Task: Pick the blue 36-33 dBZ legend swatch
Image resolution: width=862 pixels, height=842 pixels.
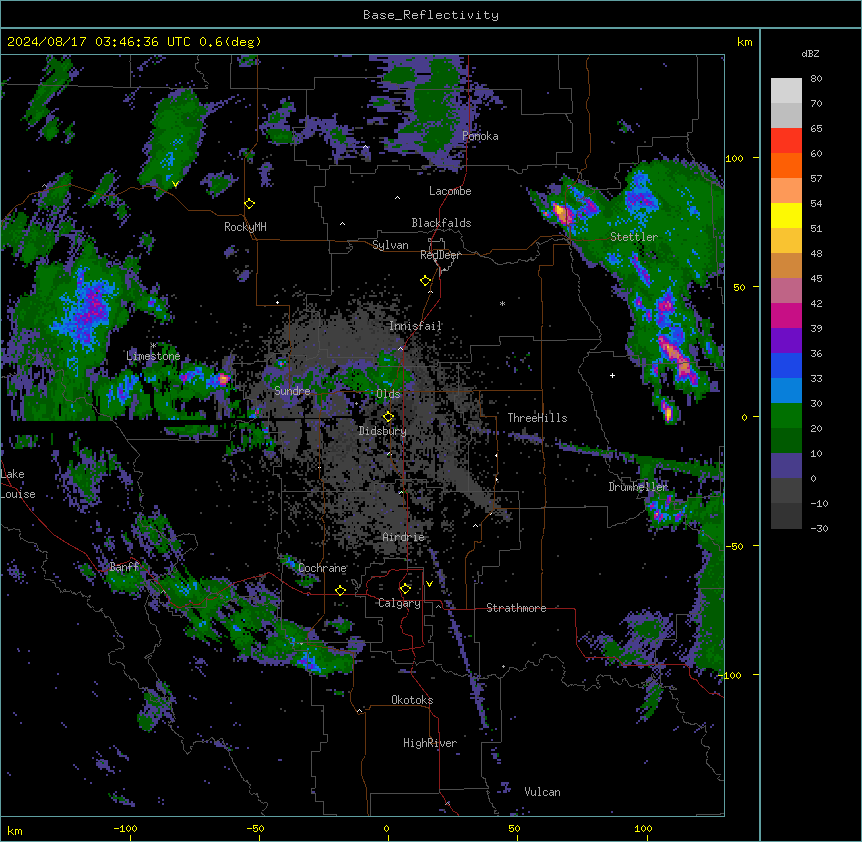Action: (x=786, y=365)
